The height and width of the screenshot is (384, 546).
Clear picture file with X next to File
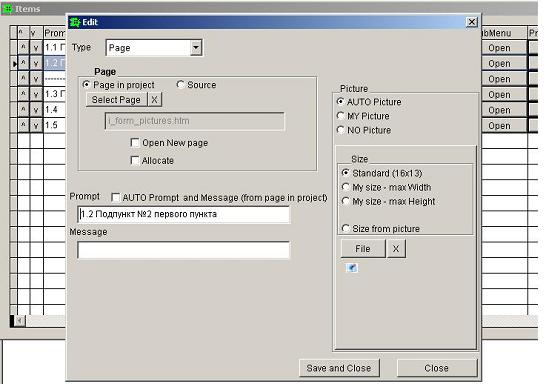tap(396, 249)
